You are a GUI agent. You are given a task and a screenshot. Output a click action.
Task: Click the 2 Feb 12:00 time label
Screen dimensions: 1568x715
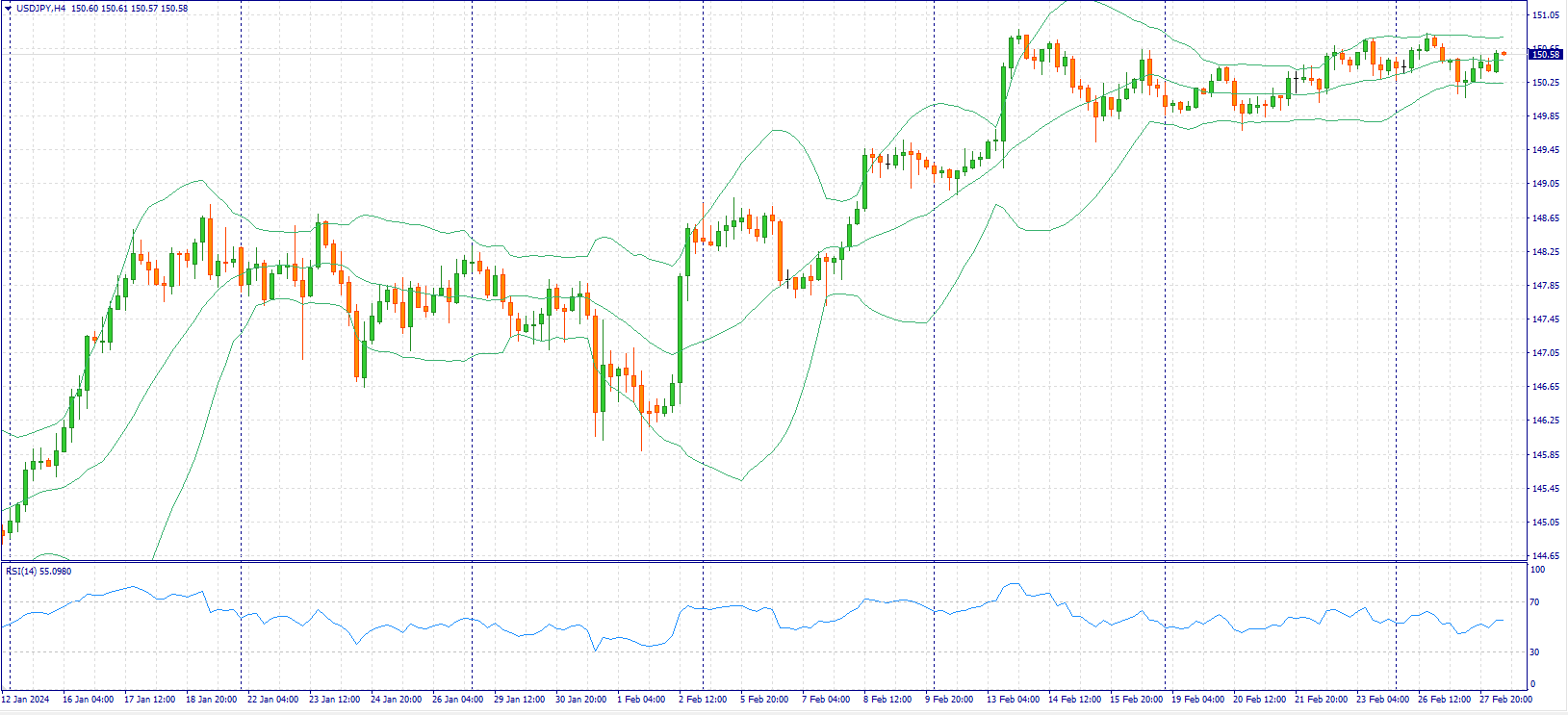click(703, 700)
